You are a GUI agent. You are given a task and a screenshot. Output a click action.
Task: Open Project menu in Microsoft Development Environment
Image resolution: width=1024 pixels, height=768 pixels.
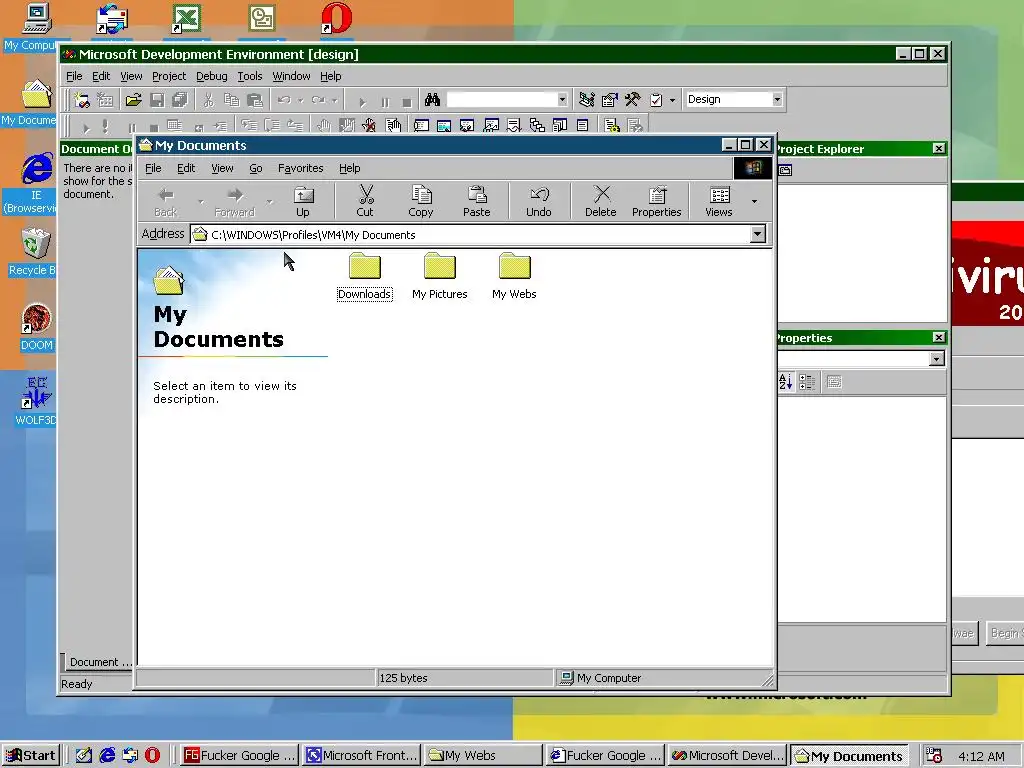point(169,76)
